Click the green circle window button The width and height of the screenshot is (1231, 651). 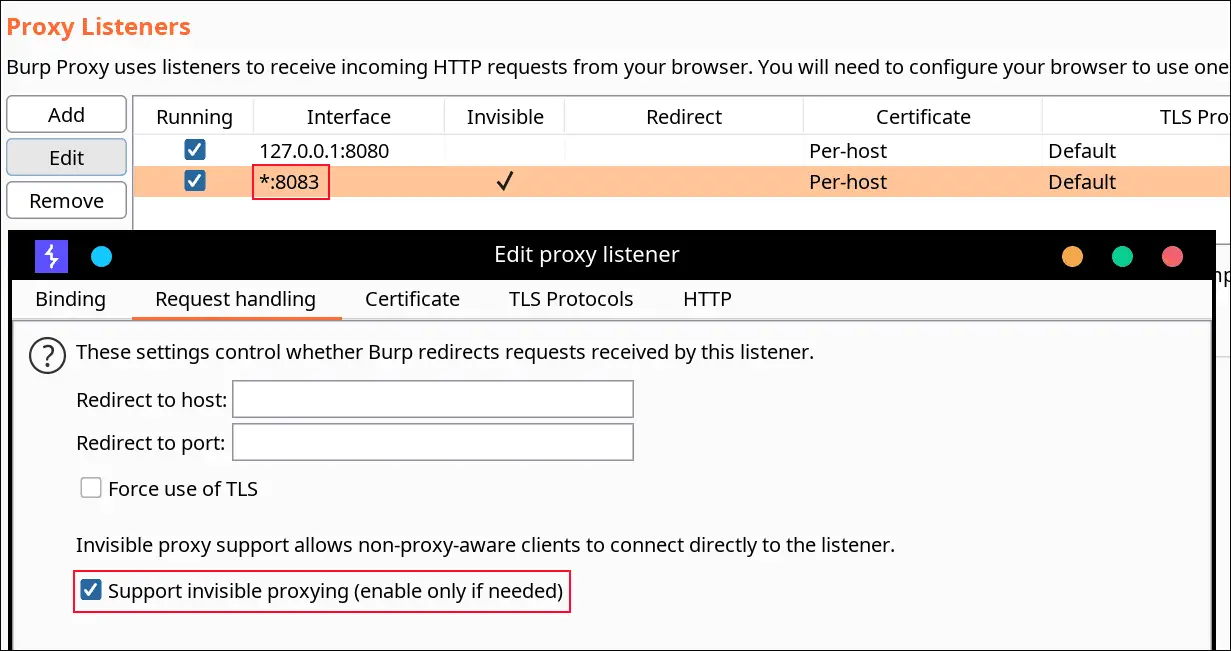point(1122,257)
